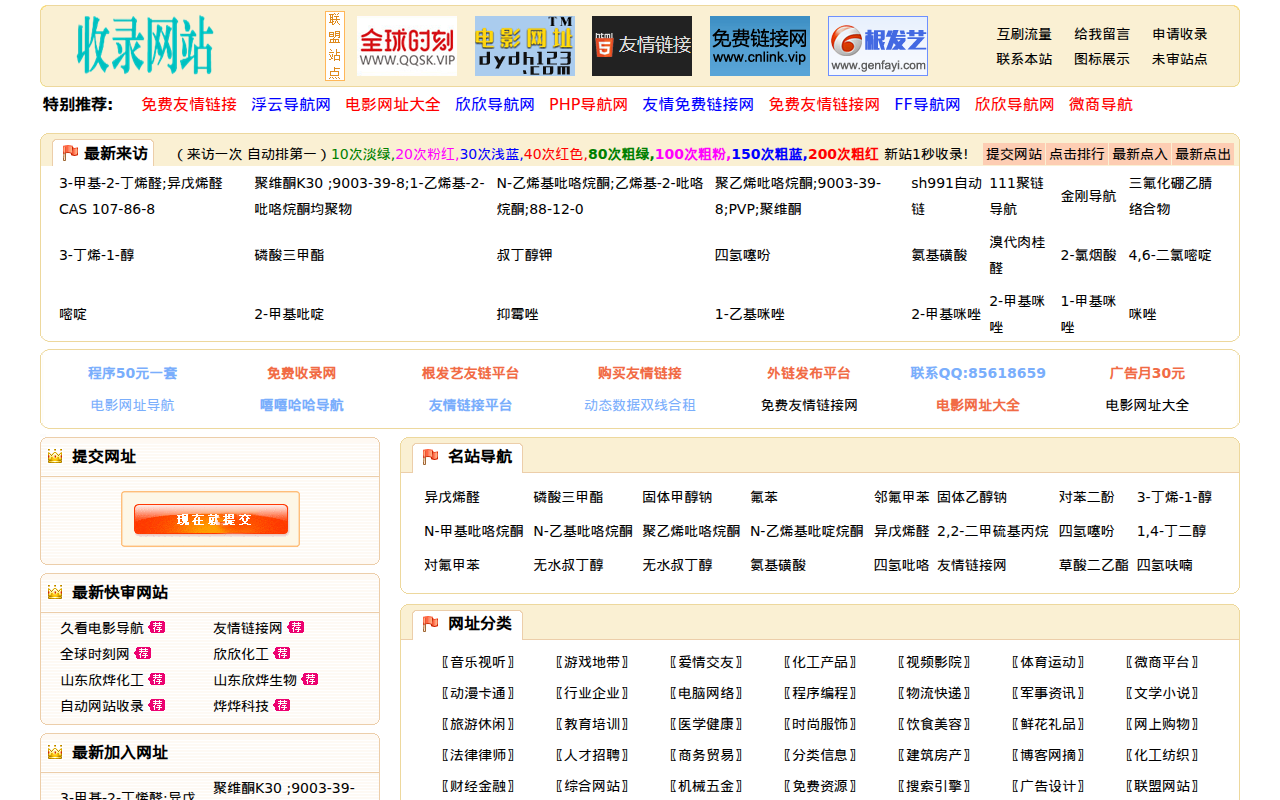Open the 免费链接网 cnlink.vip banner
This screenshot has width=1280, height=800.
click(759, 46)
